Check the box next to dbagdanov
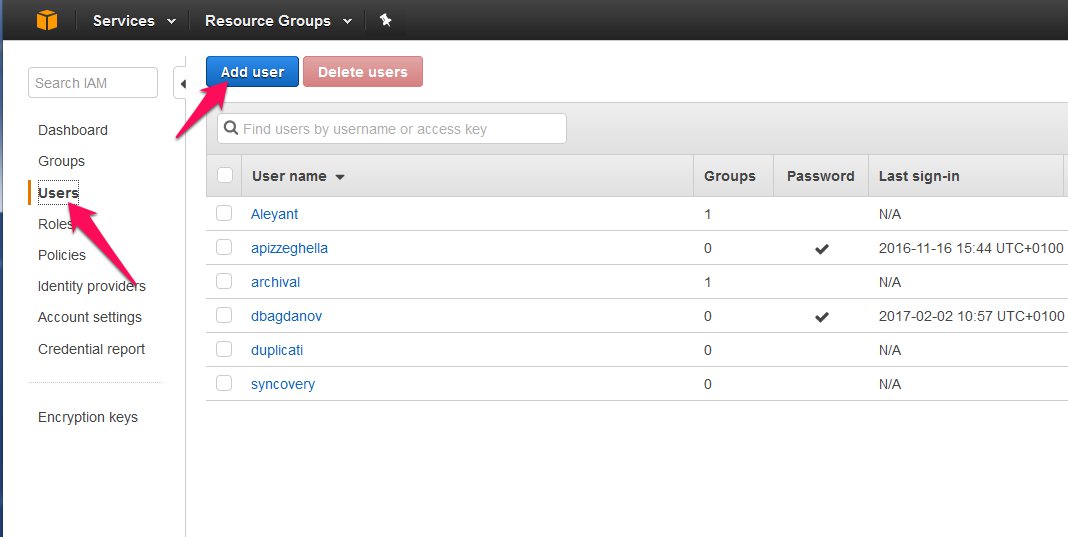This screenshot has width=1068, height=537. pos(224,316)
